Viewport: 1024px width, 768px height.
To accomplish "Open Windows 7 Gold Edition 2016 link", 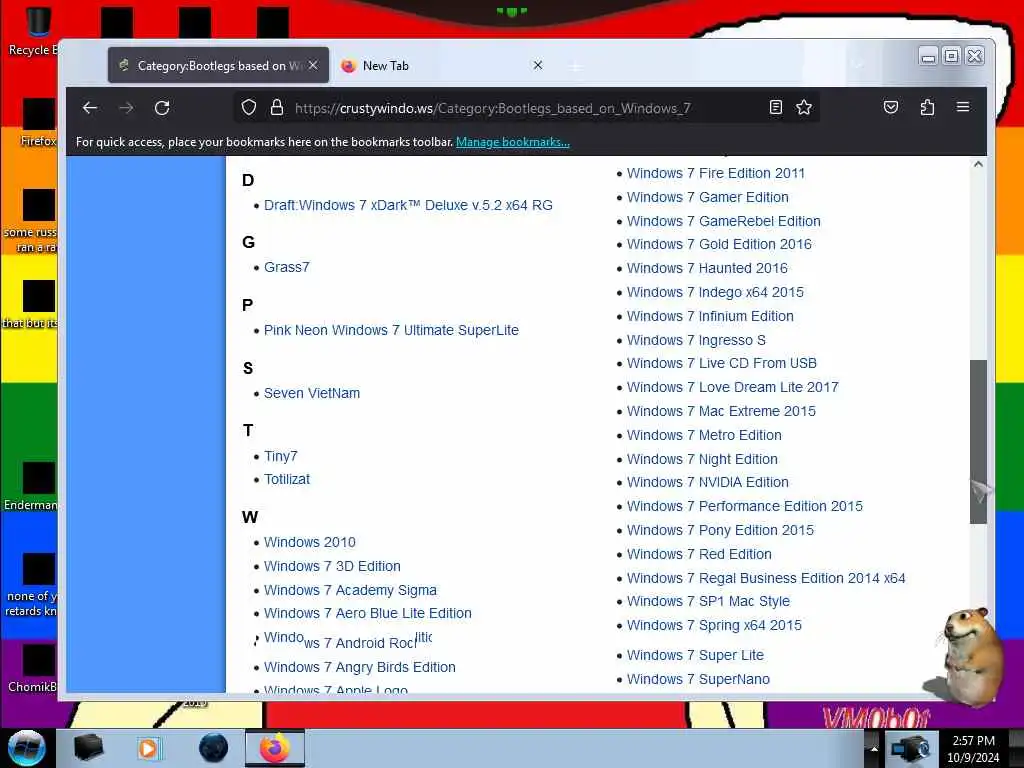I will pyautogui.click(x=719, y=244).
